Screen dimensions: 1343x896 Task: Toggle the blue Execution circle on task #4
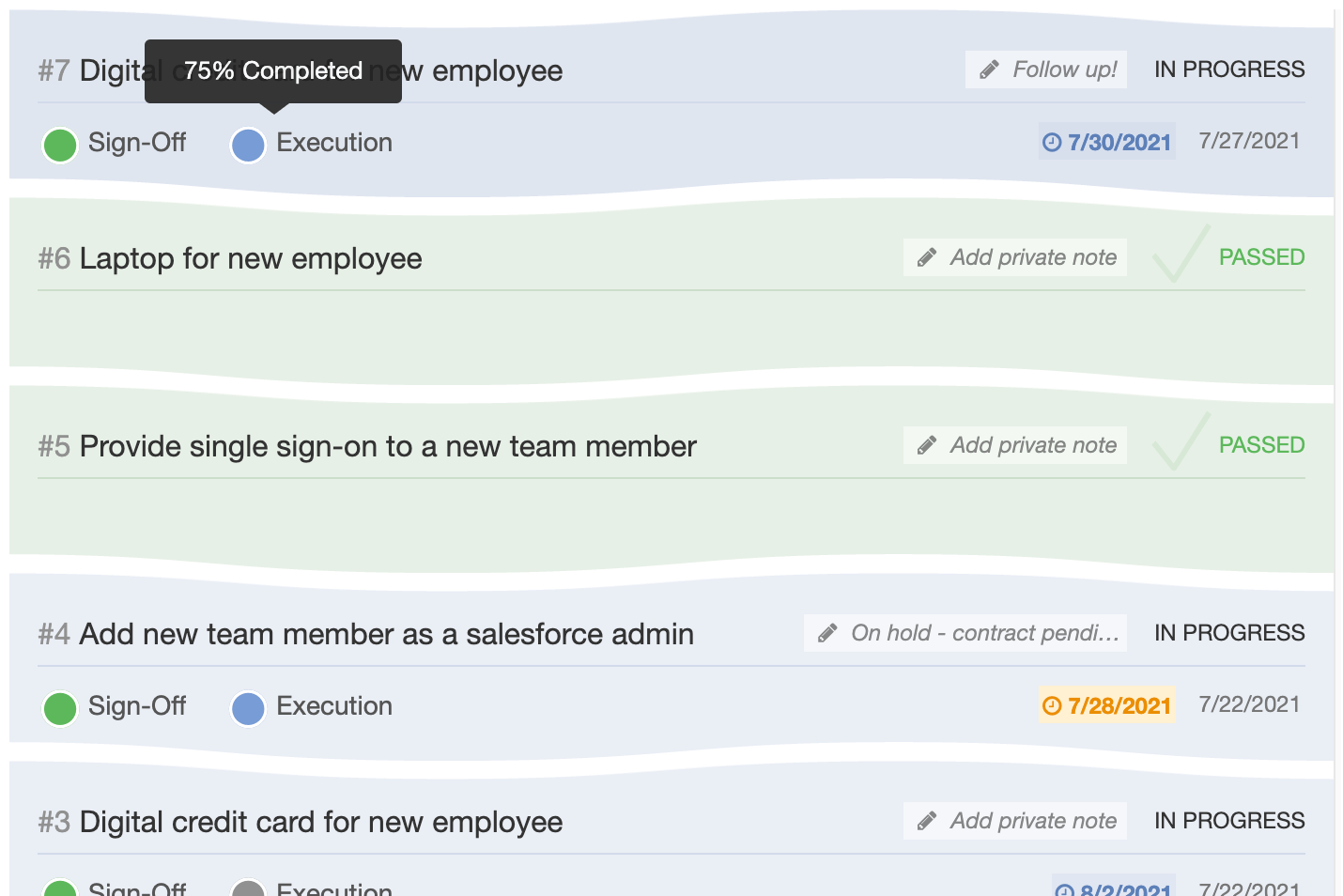[x=247, y=707]
